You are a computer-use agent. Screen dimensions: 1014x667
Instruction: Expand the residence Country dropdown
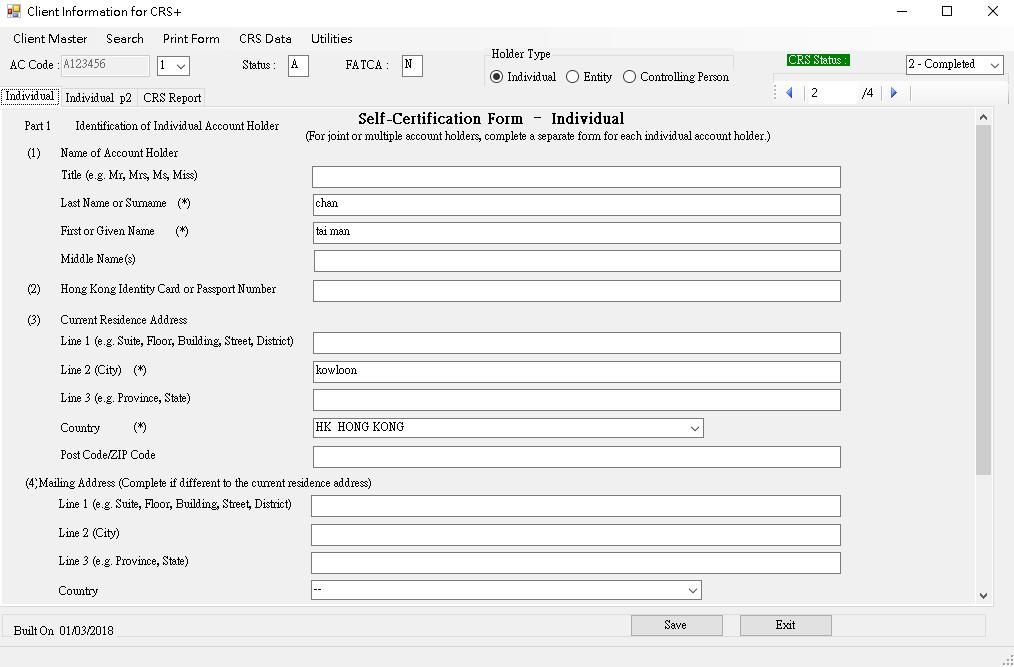[695, 428]
